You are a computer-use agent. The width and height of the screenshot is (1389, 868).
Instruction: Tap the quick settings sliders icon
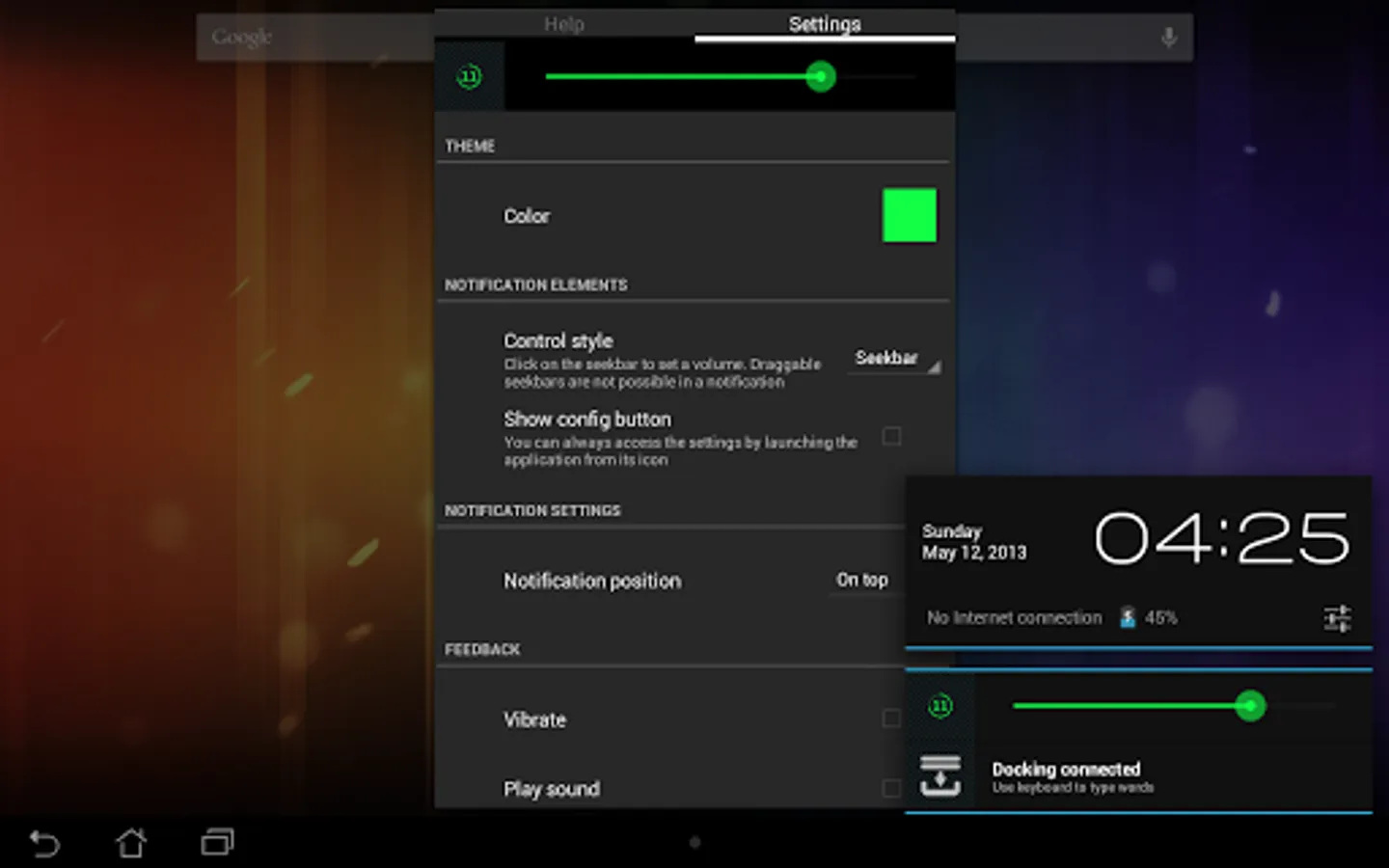click(1337, 618)
